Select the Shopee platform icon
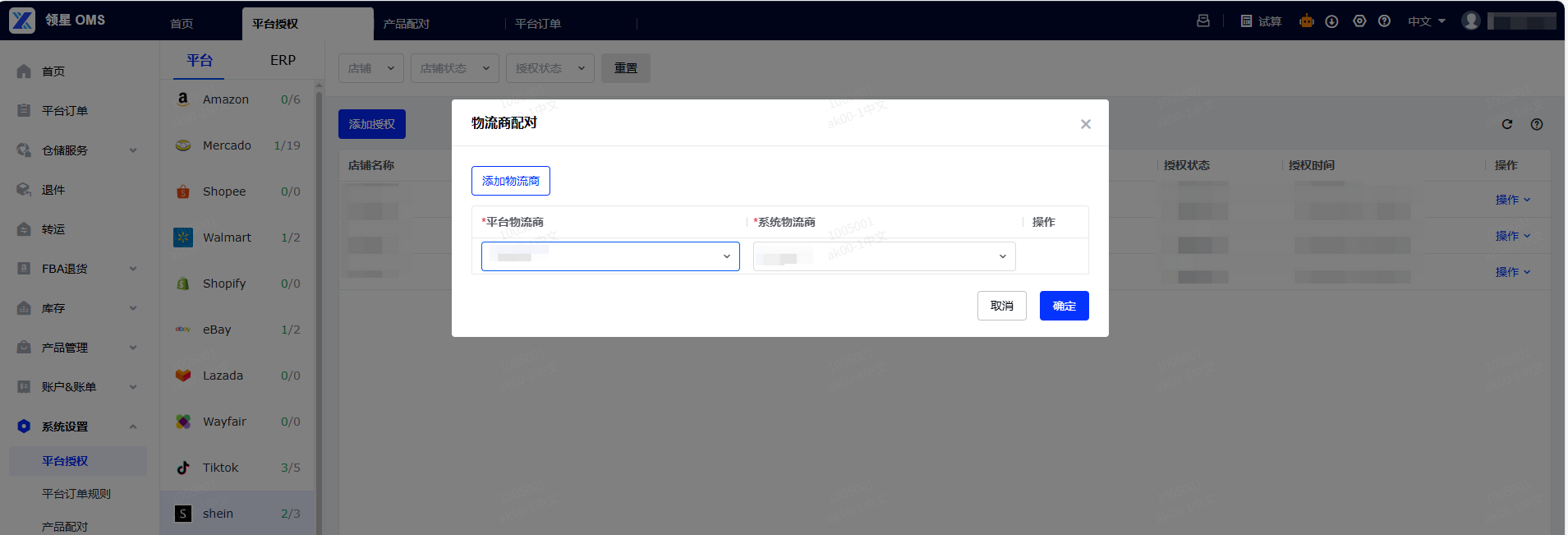The height and width of the screenshot is (535, 1568). point(183,191)
